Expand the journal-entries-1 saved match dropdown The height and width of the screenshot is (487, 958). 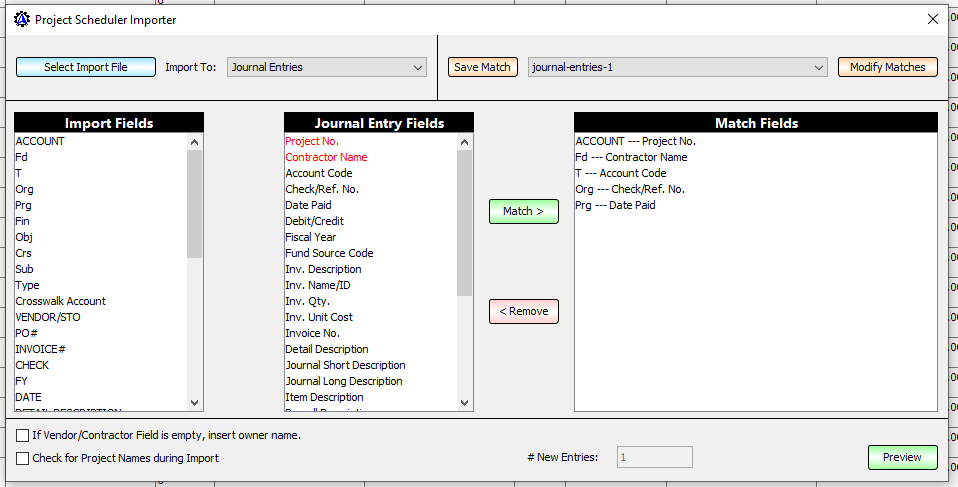click(x=677, y=67)
